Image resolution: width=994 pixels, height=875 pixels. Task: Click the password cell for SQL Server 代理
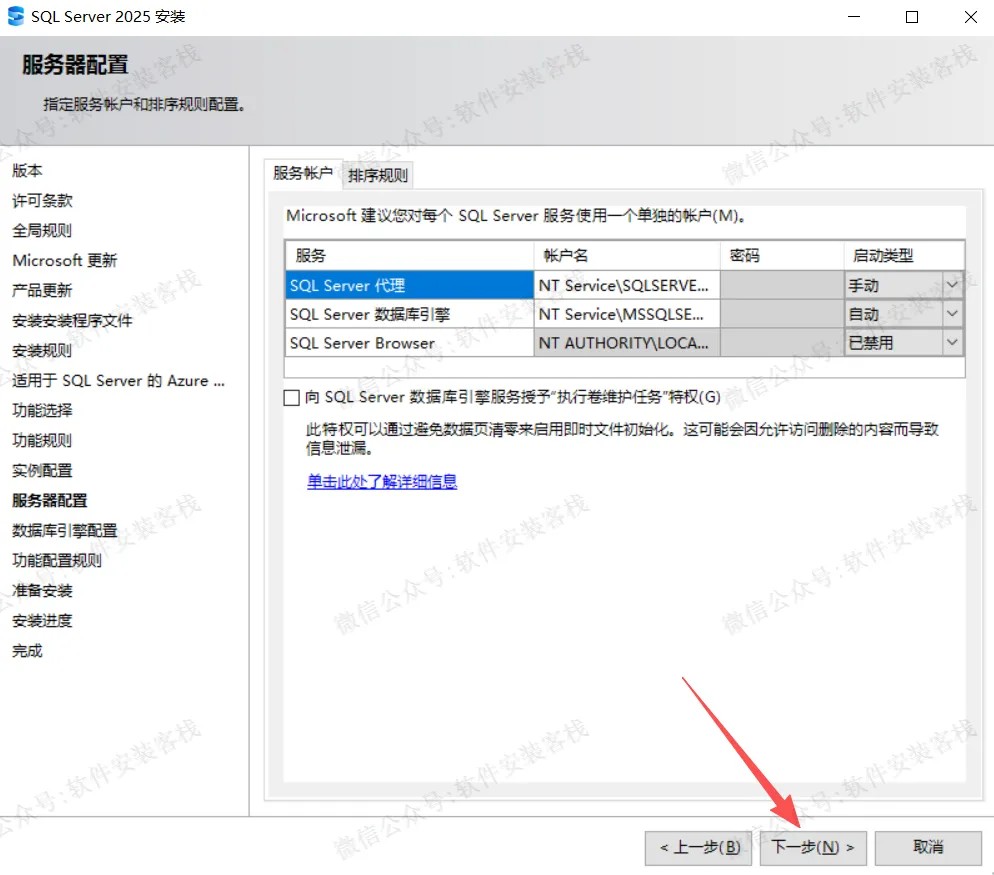click(x=782, y=285)
